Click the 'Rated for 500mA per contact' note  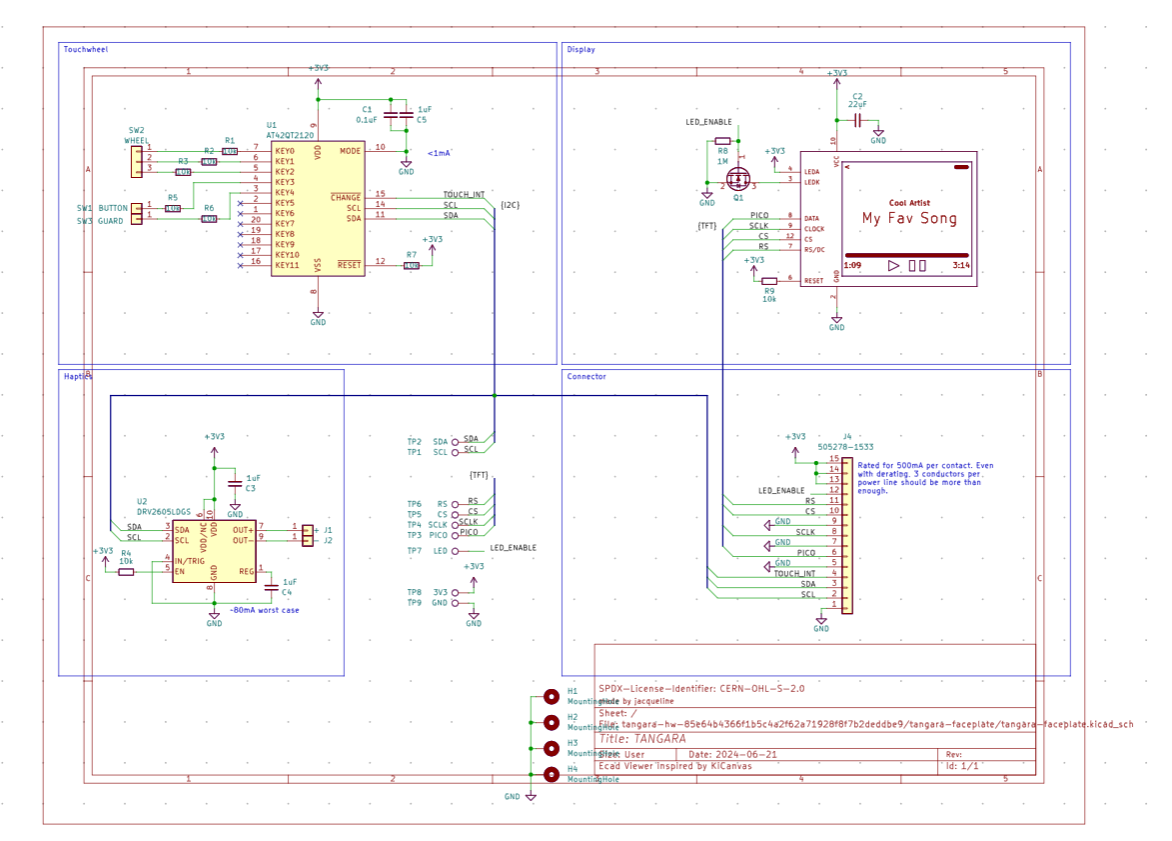point(925,478)
